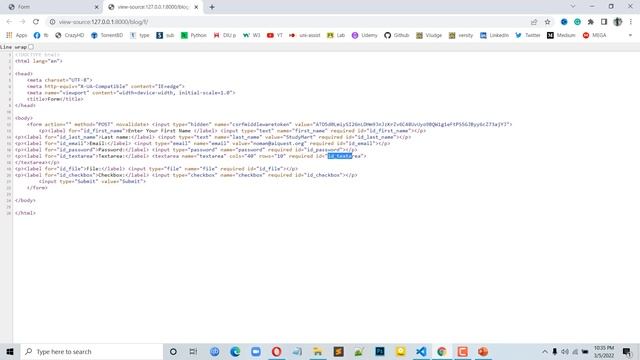Click the Share this page icon
The image size is (640, 360).
pyautogui.click(x=534, y=22)
